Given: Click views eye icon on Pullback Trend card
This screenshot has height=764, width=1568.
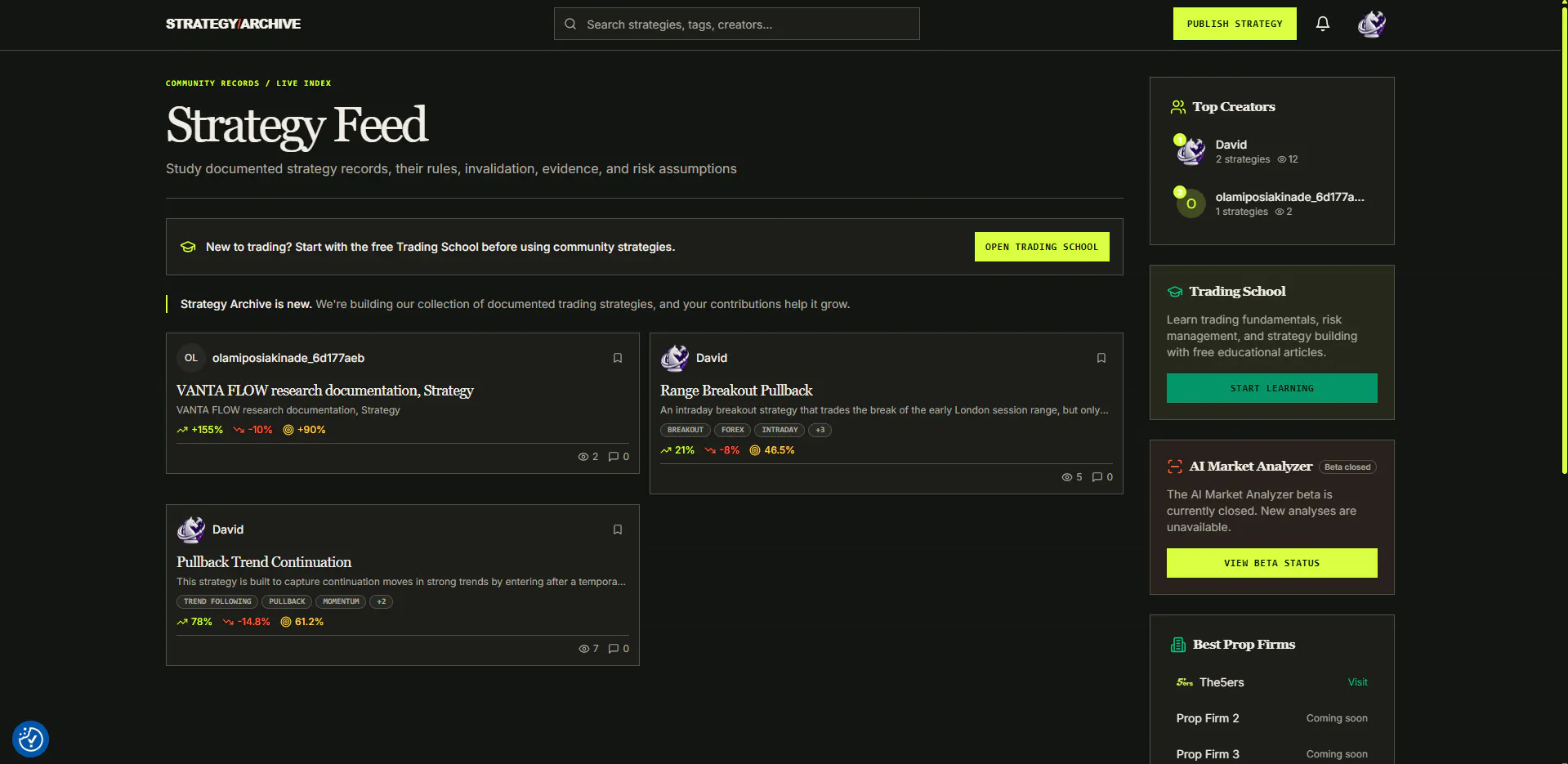Looking at the screenshot, I should click(584, 649).
